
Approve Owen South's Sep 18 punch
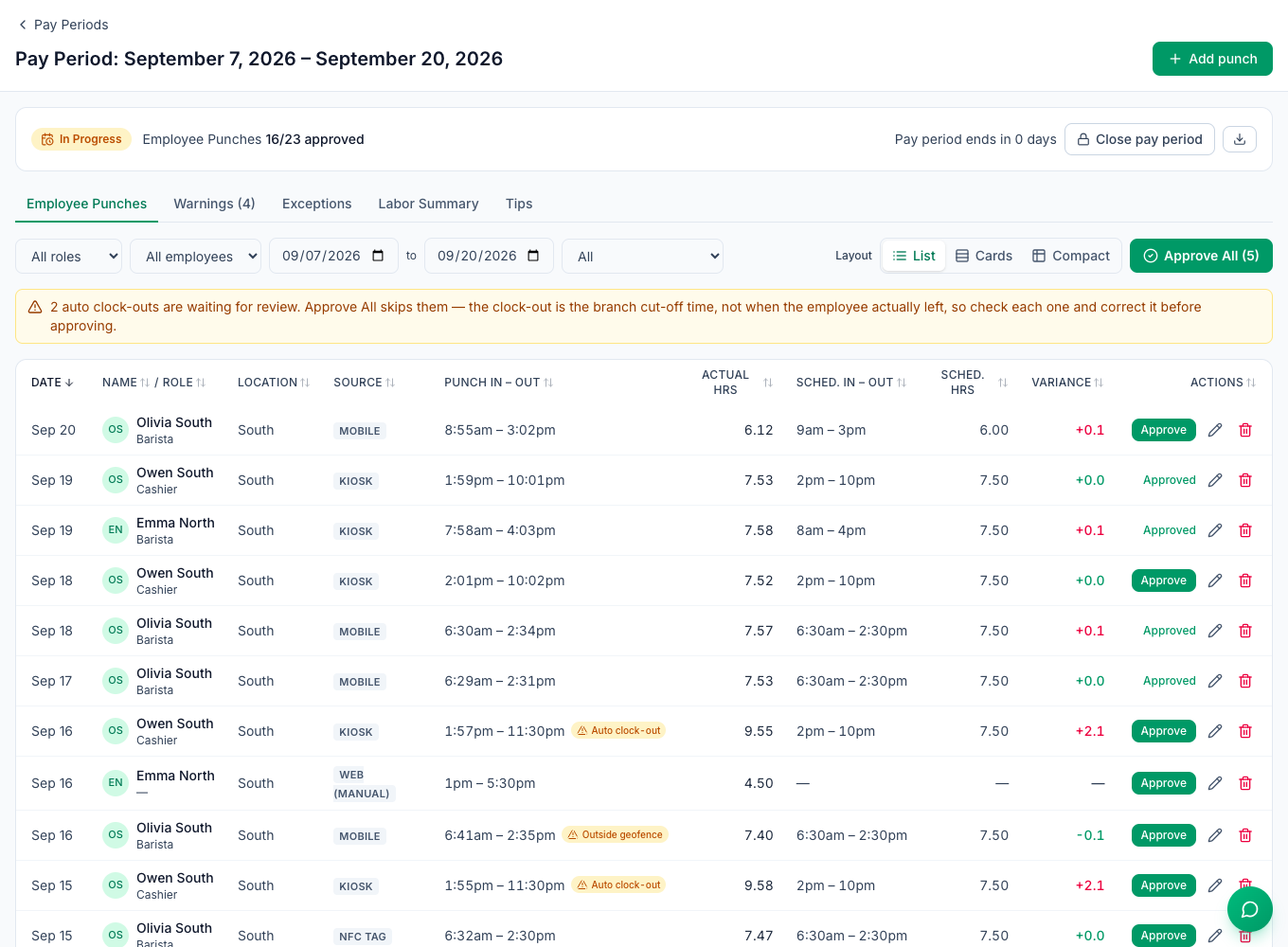(x=1163, y=581)
